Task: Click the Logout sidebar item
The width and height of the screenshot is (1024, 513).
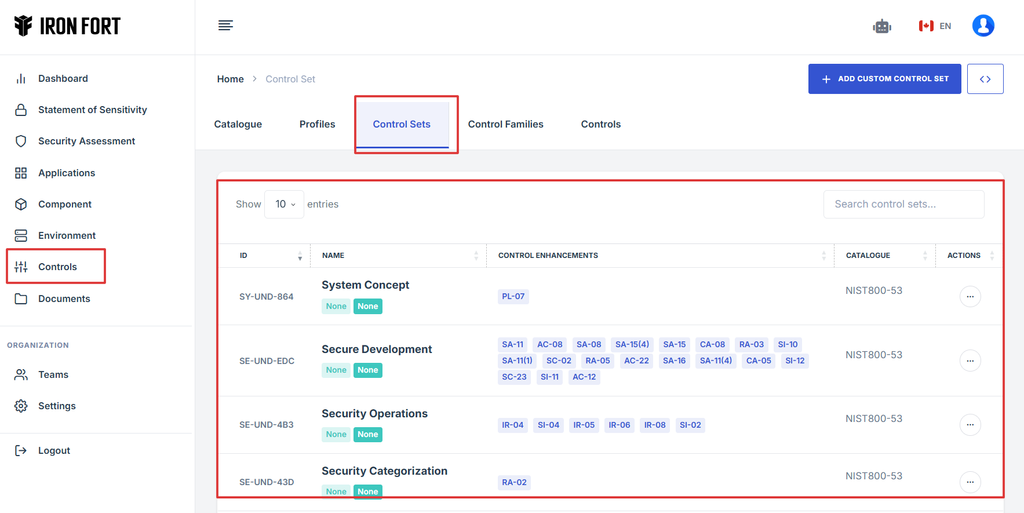Action: point(54,451)
